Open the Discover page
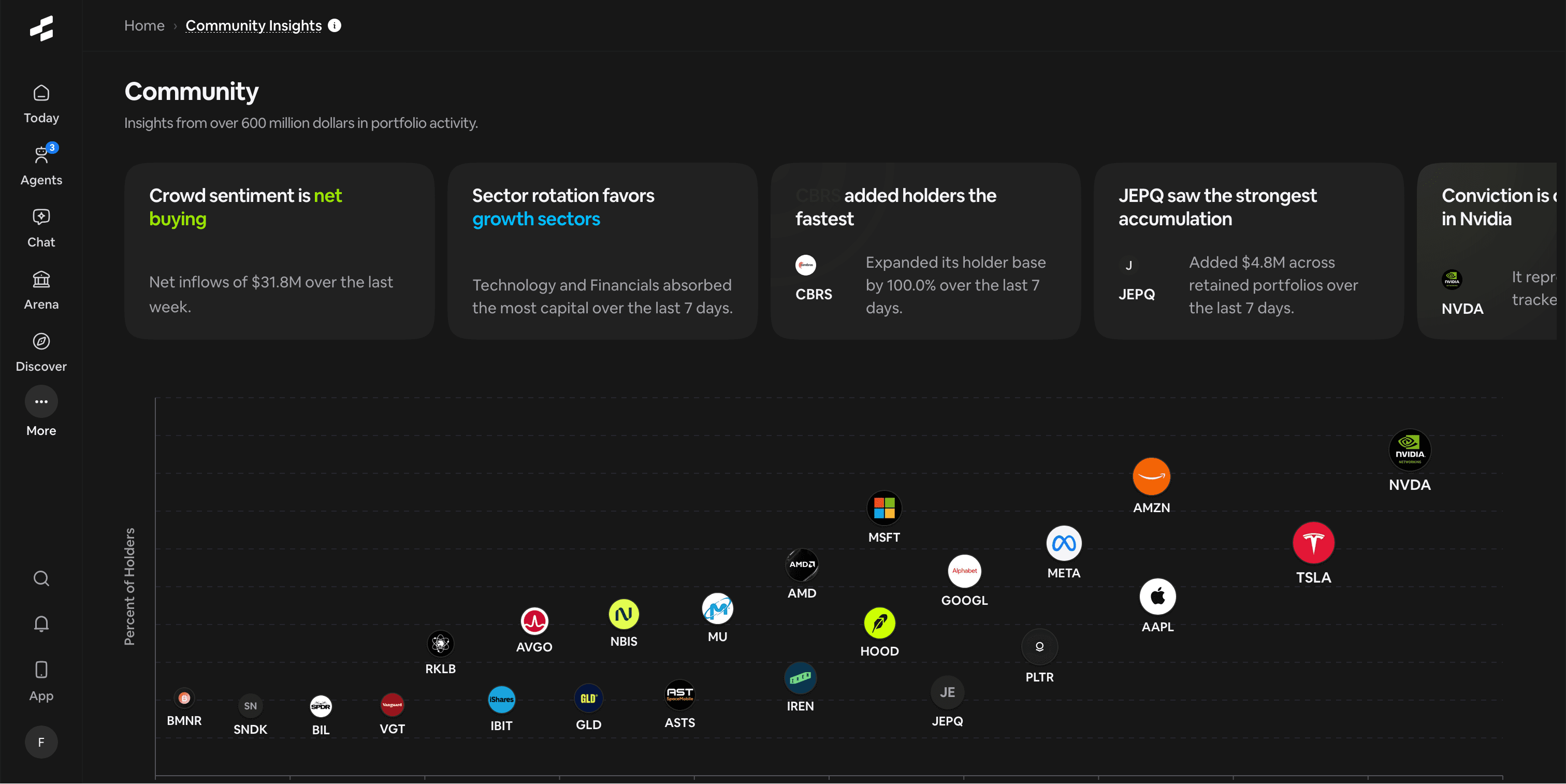The width and height of the screenshot is (1566, 784). pyautogui.click(x=41, y=353)
